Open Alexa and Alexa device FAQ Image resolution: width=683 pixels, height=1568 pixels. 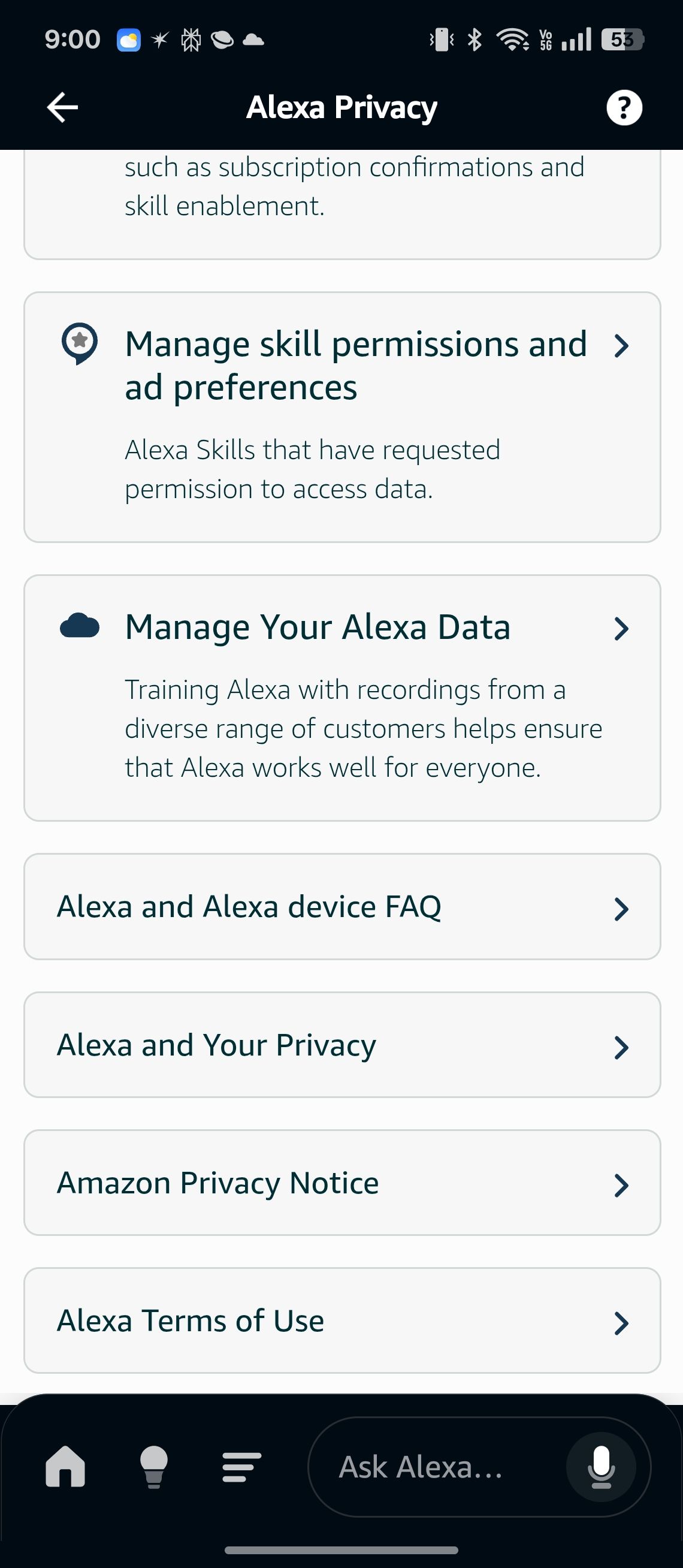[342, 907]
